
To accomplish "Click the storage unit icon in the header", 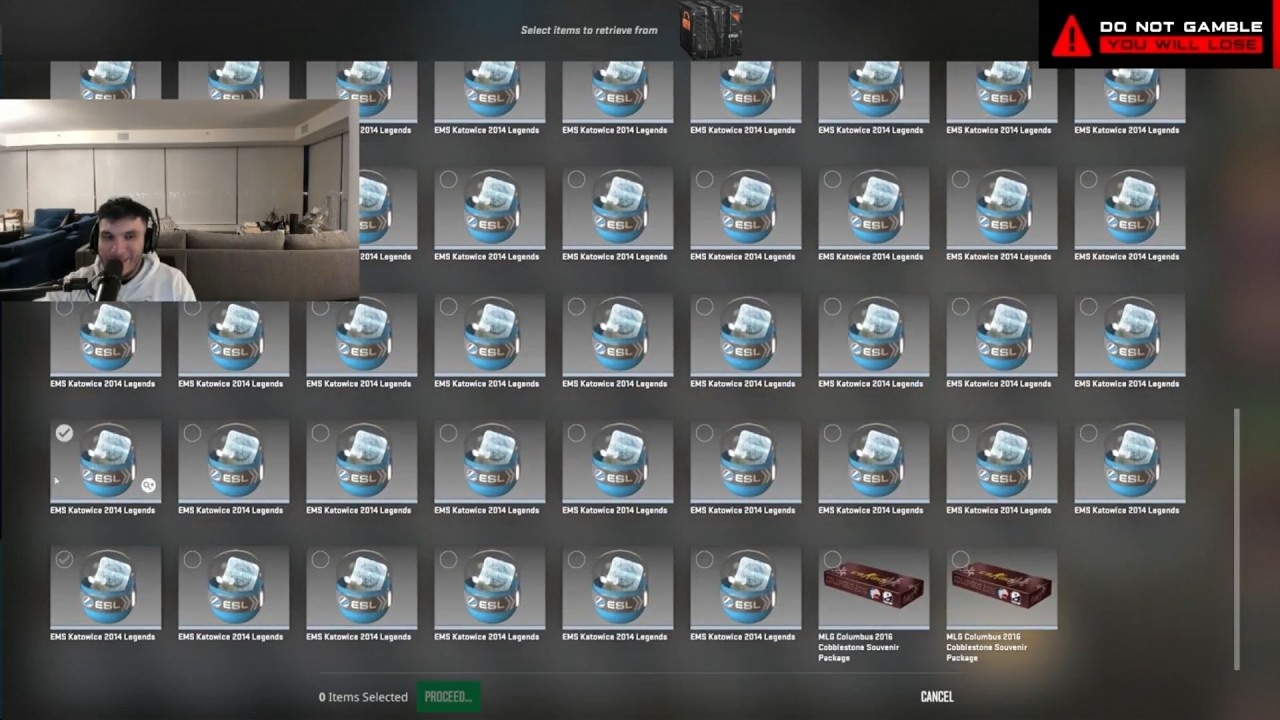I will coord(711,28).
